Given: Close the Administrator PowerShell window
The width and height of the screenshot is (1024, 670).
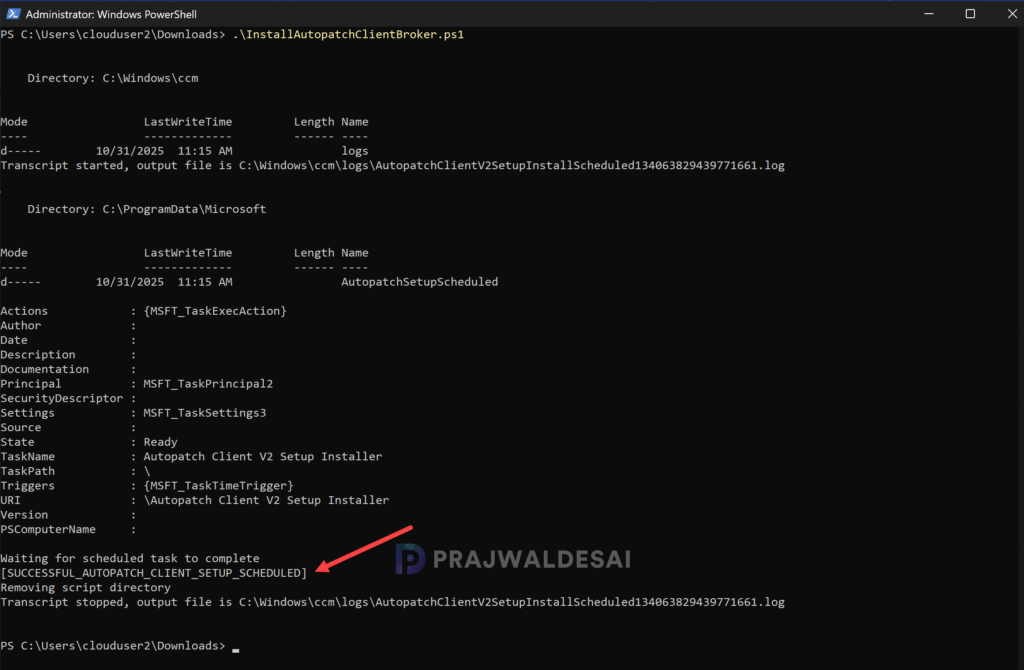Looking at the screenshot, I should (1012, 14).
